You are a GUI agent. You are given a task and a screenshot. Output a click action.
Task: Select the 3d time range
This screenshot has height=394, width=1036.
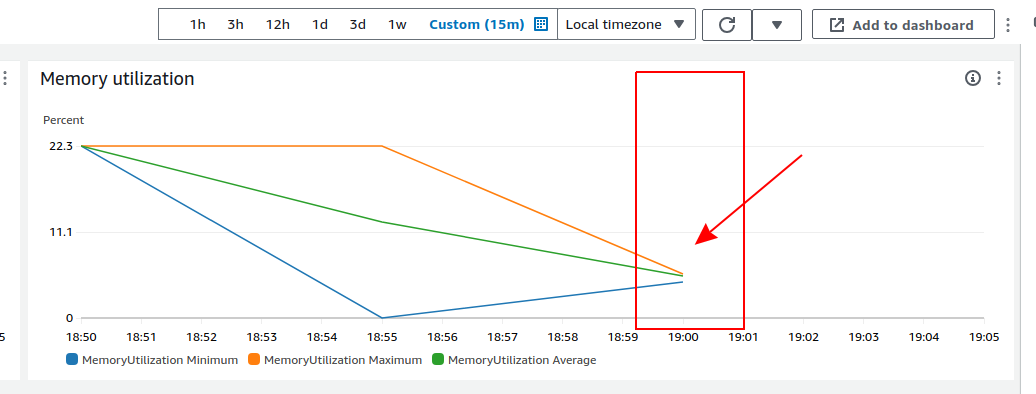coord(357,24)
